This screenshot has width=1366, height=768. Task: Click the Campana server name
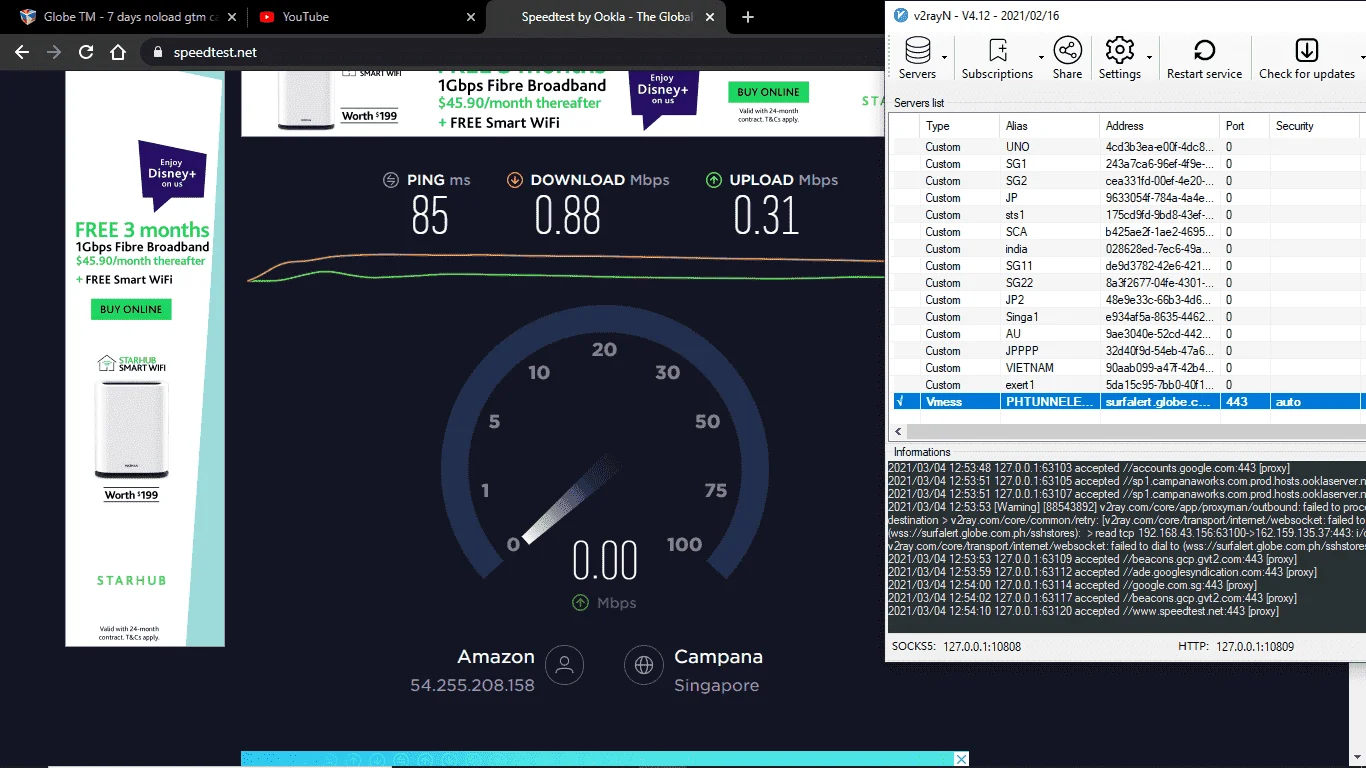point(718,657)
